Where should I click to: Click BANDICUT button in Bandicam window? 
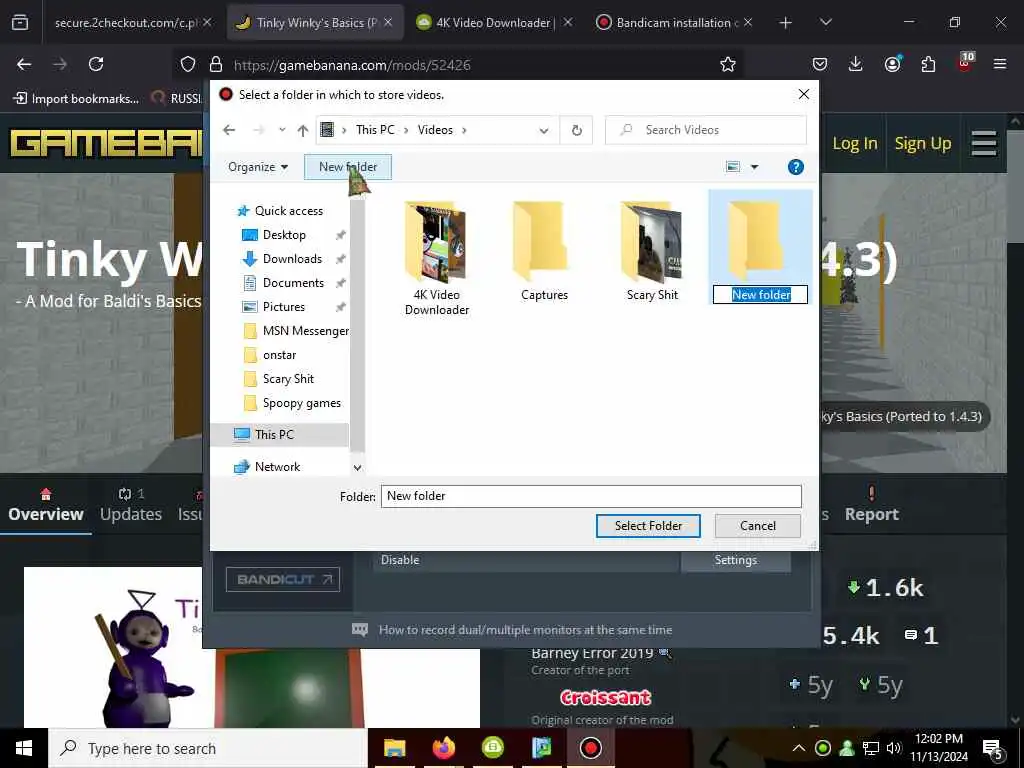click(283, 579)
